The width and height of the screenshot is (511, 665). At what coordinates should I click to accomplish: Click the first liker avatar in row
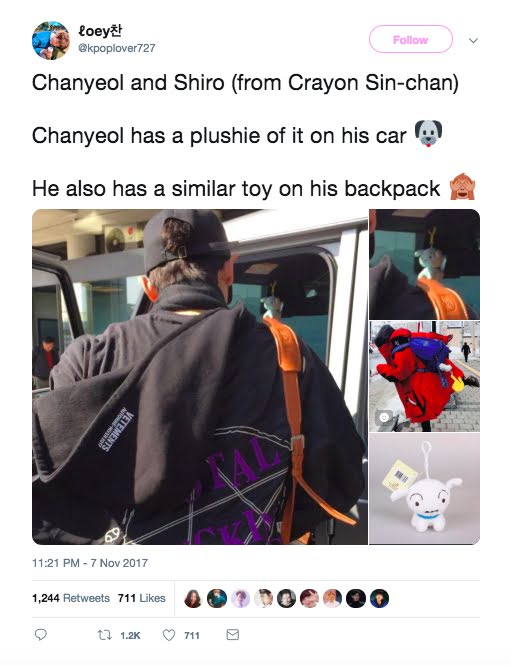point(193,598)
